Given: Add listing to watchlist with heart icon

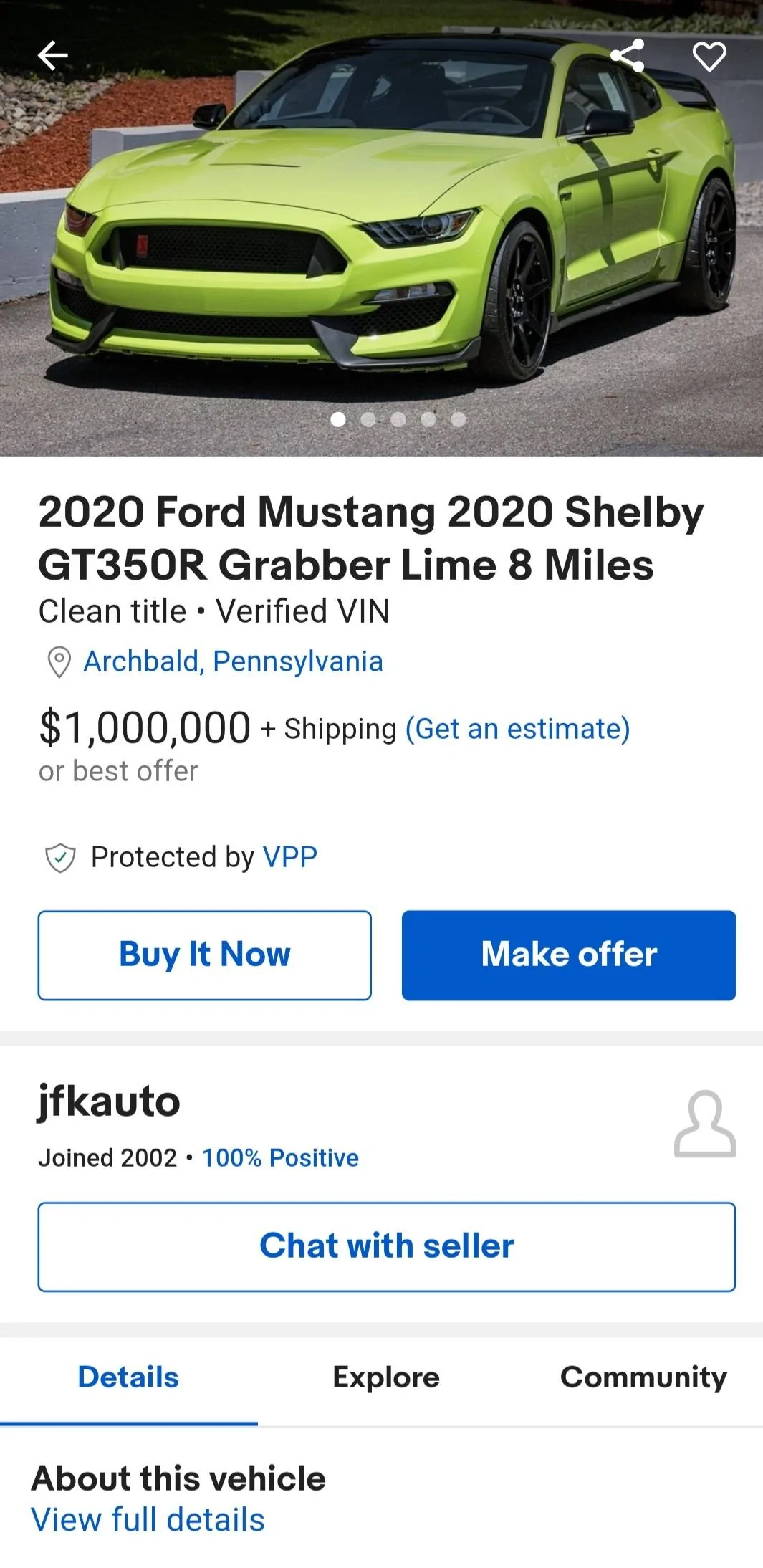Looking at the screenshot, I should pyautogui.click(x=709, y=56).
